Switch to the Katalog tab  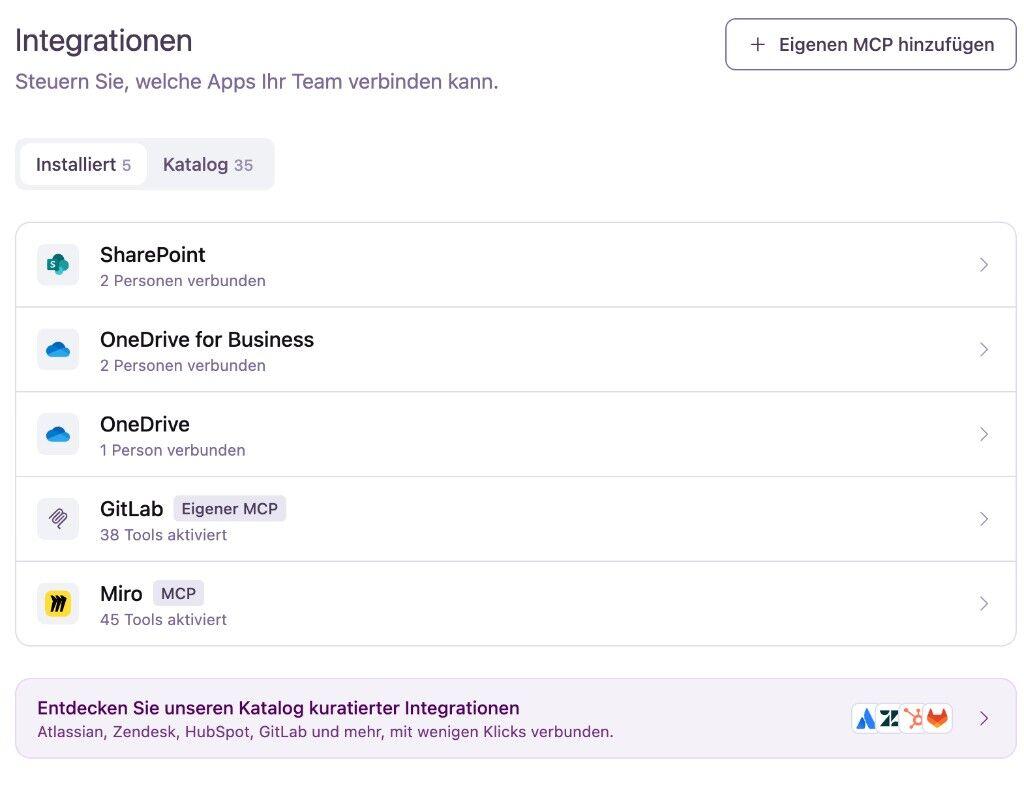pyautogui.click(x=208, y=165)
